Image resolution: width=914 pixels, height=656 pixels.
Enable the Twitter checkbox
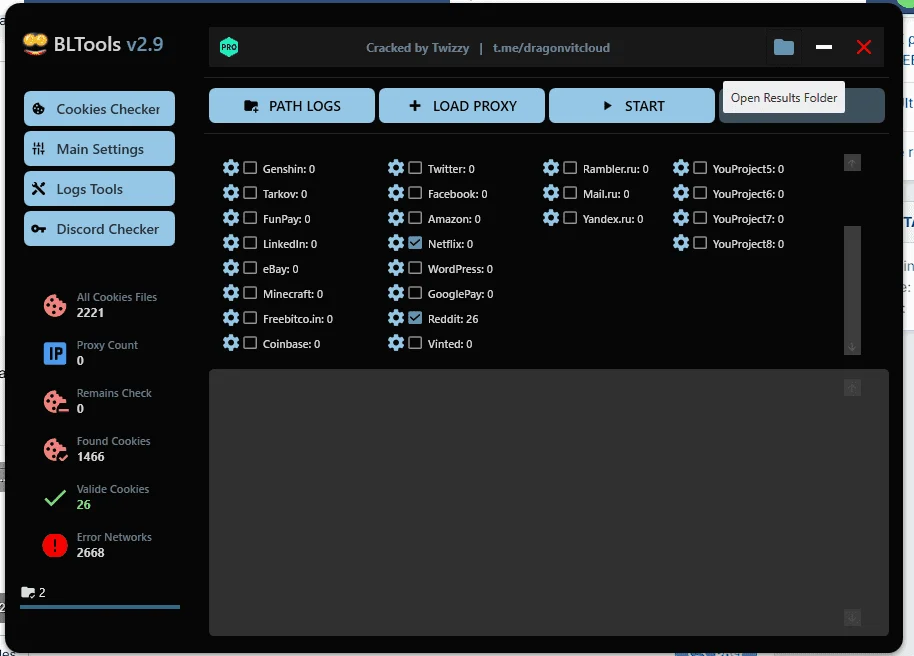coord(415,168)
